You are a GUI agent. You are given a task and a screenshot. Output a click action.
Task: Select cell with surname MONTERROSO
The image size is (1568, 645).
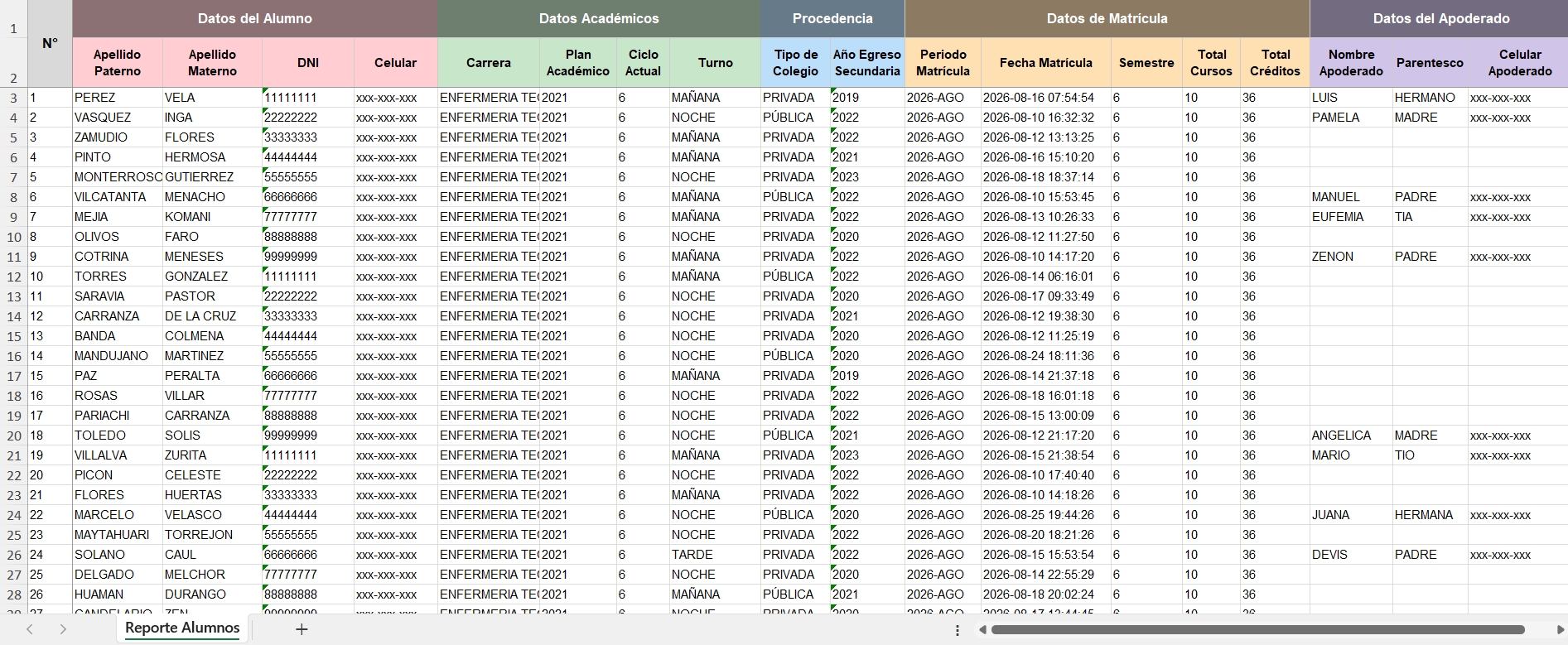pyautogui.click(x=118, y=177)
